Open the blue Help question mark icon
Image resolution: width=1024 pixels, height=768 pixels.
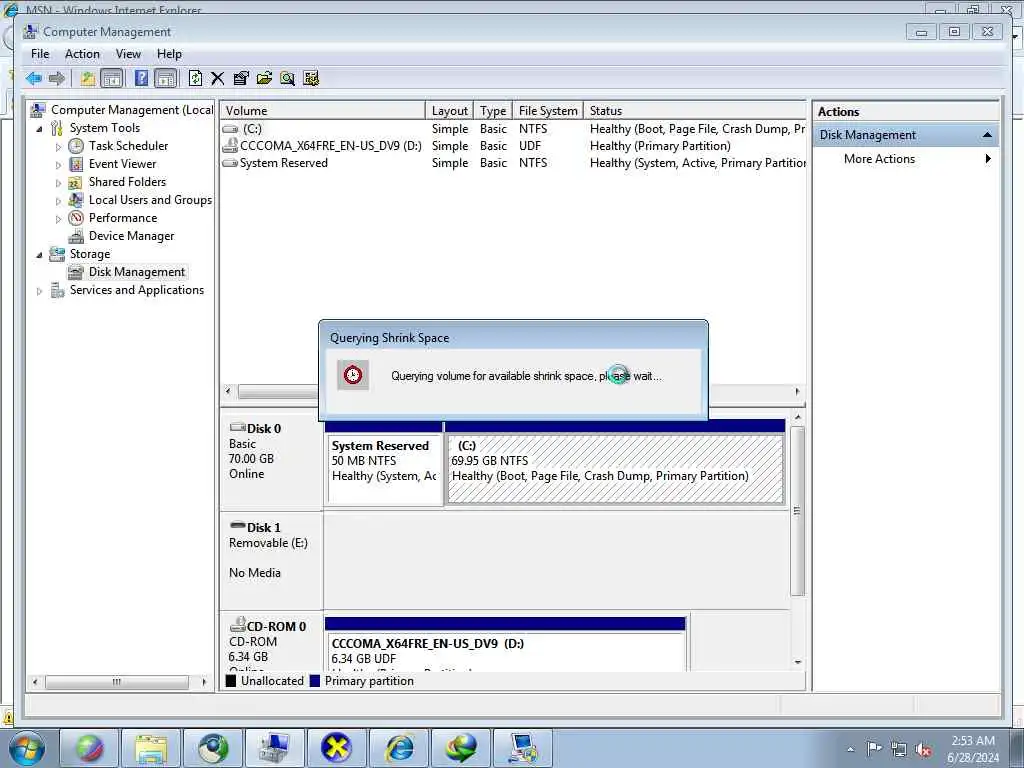pos(141,78)
